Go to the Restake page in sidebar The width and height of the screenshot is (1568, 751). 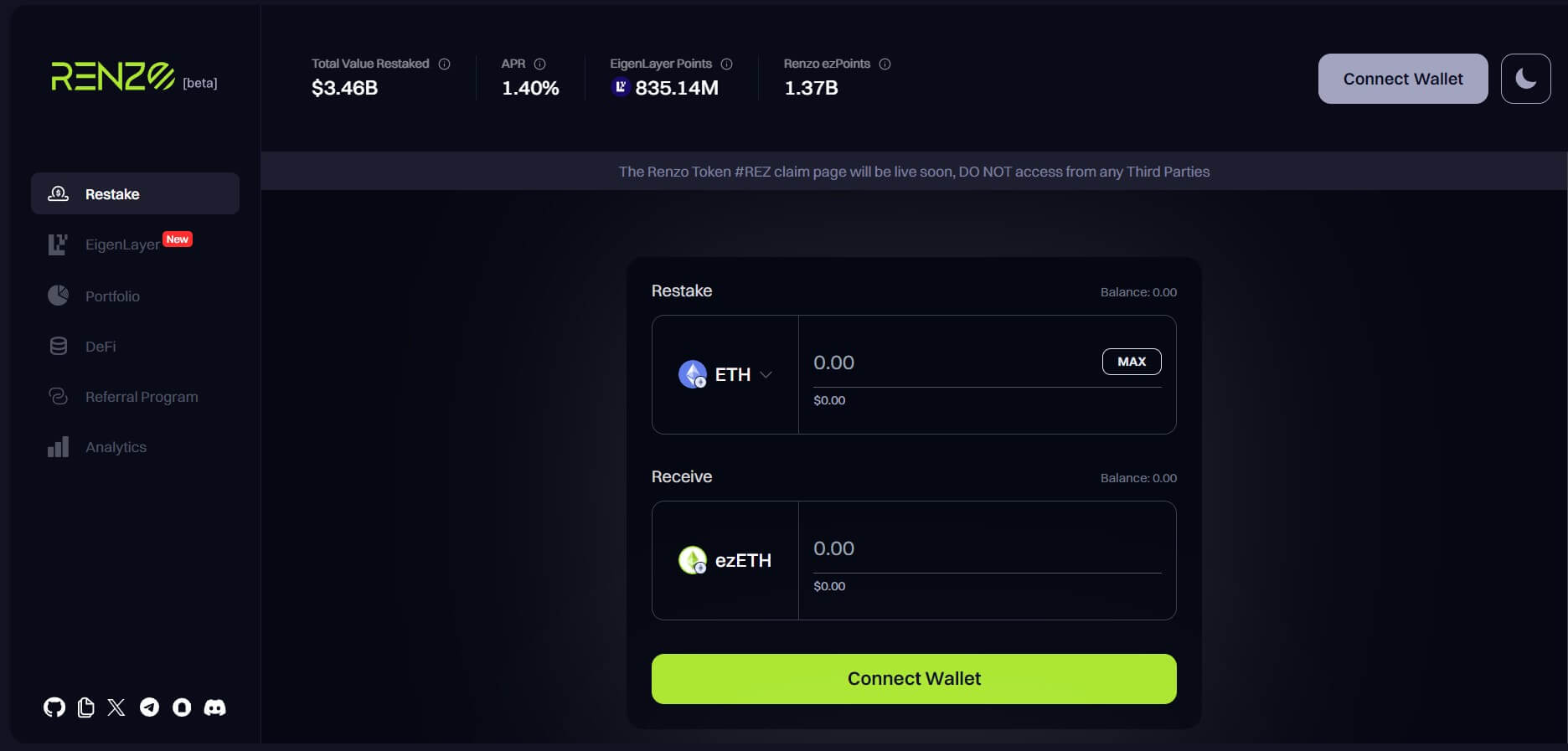(x=135, y=193)
